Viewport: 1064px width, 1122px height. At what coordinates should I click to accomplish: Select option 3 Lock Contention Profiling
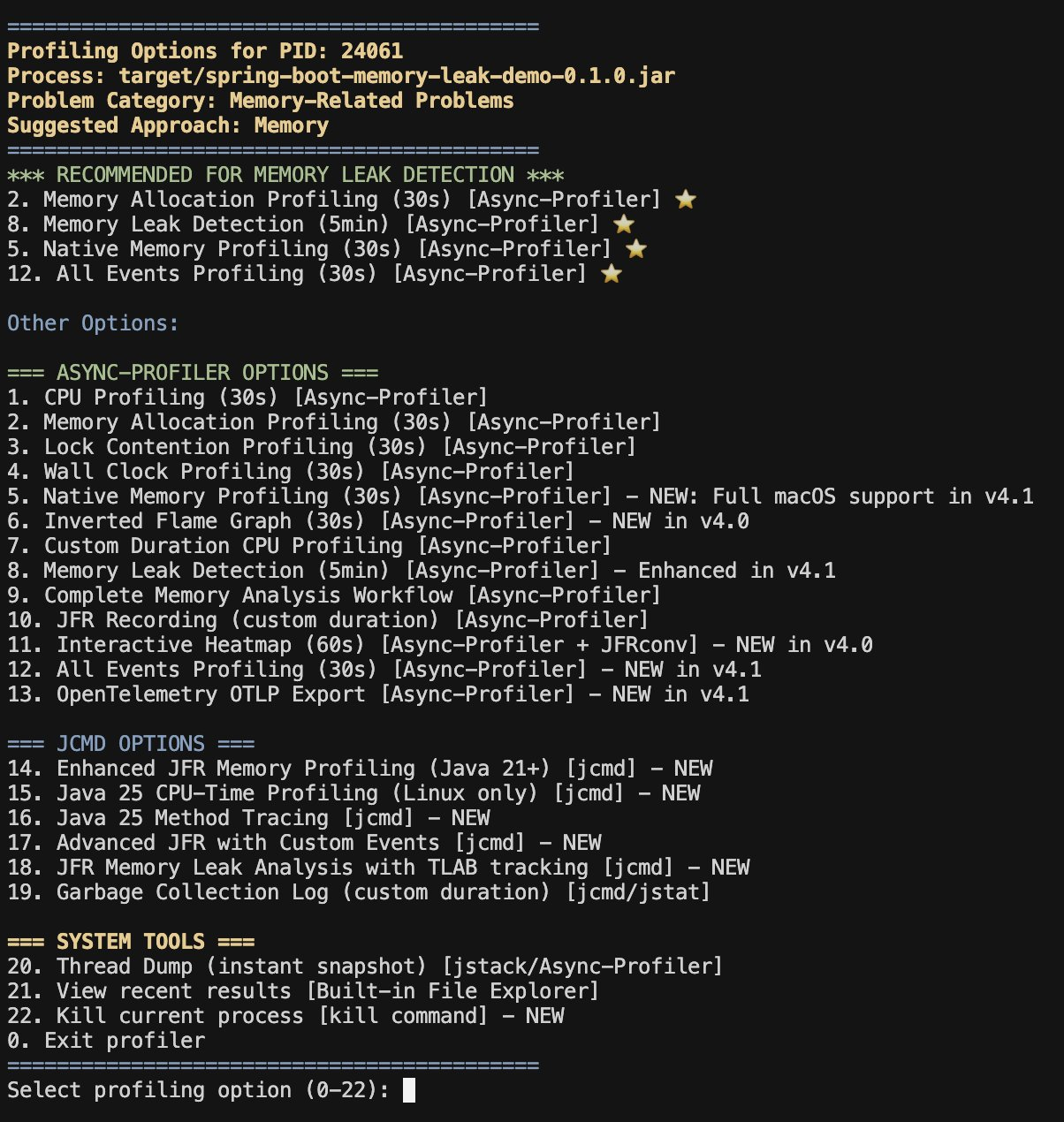coord(322,447)
